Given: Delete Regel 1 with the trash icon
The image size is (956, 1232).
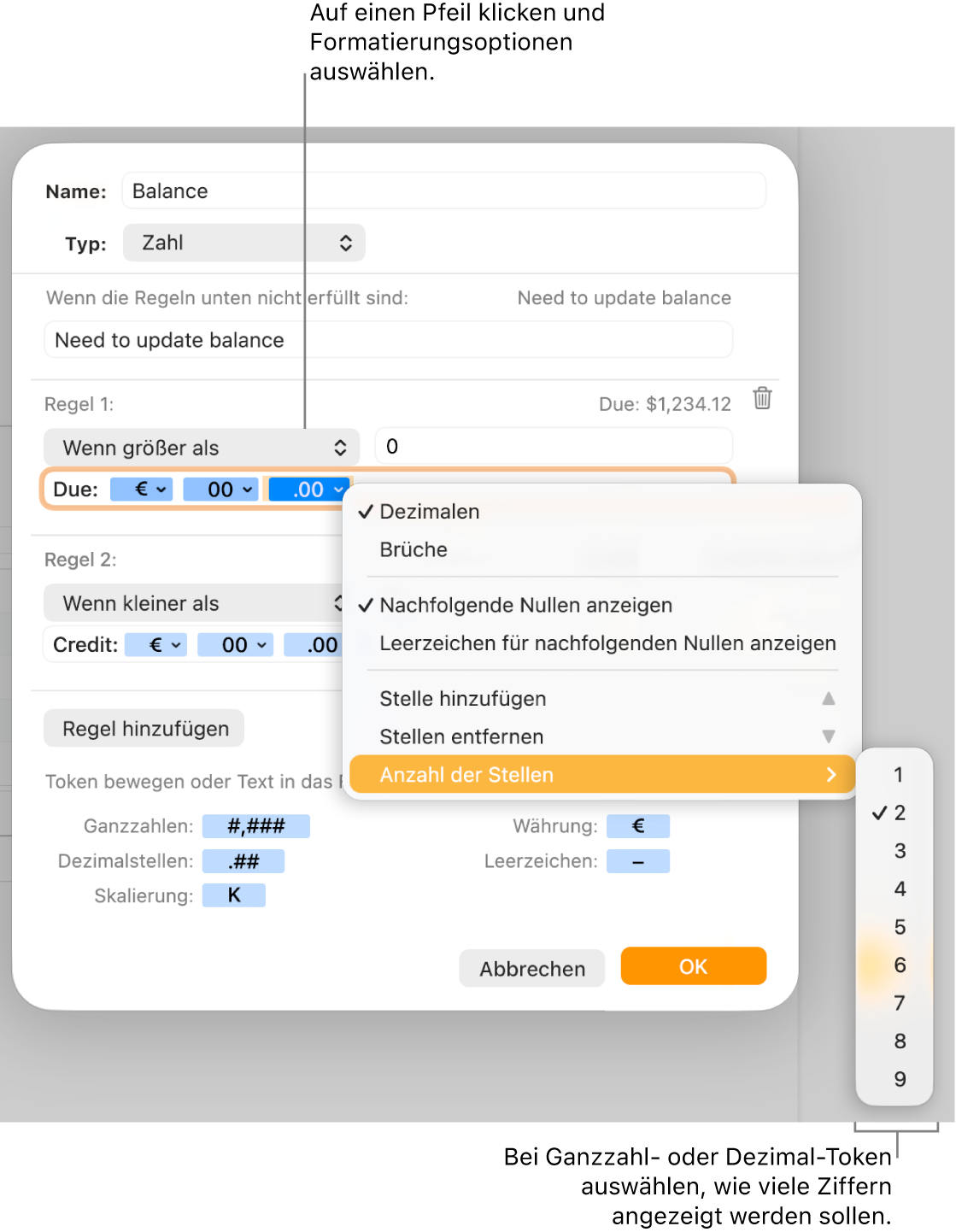Looking at the screenshot, I should coord(762,398).
